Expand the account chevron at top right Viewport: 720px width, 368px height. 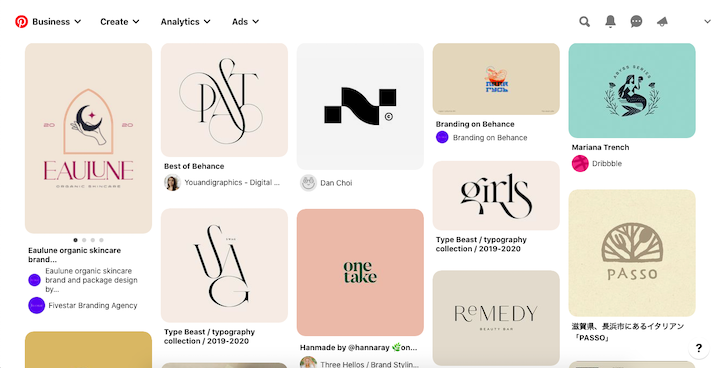(707, 22)
